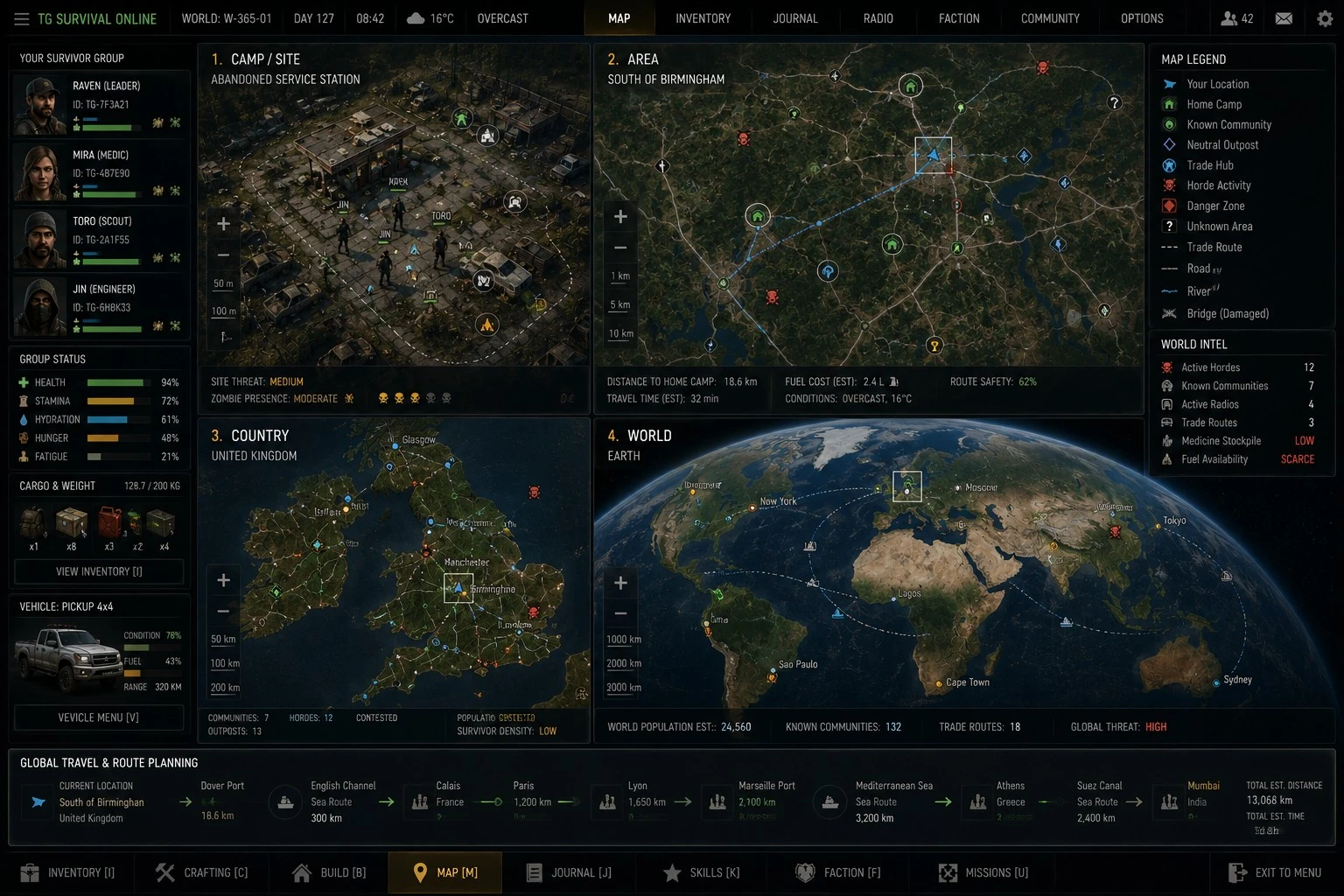The image size is (1344, 896).
Task: Open Skills [K] in bottom bar
Action: click(x=702, y=873)
